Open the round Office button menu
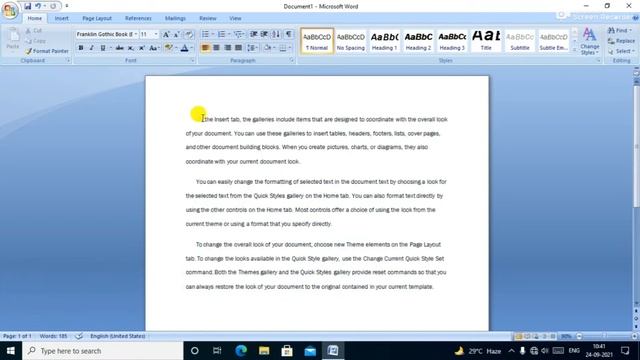This screenshot has height=360, width=640. 9,10
